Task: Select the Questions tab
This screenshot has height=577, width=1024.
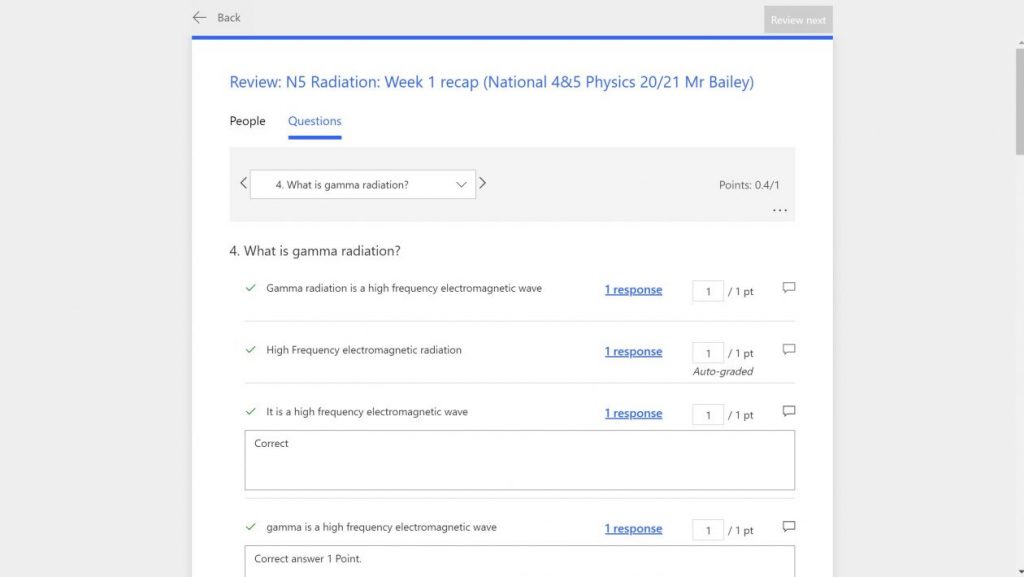Action: click(x=314, y=120)
